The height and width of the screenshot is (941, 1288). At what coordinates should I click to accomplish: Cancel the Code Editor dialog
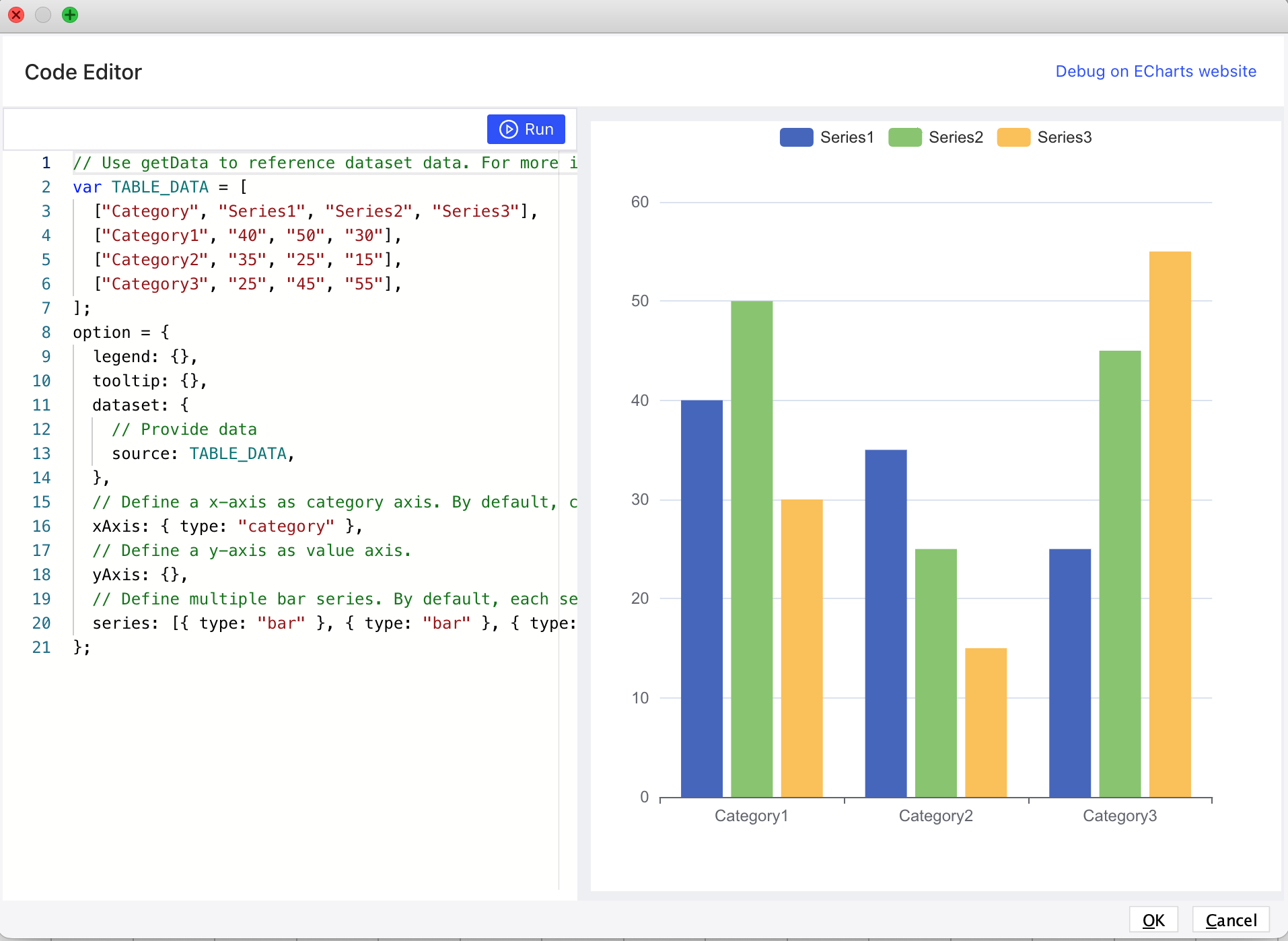(x=1231, y=920)
